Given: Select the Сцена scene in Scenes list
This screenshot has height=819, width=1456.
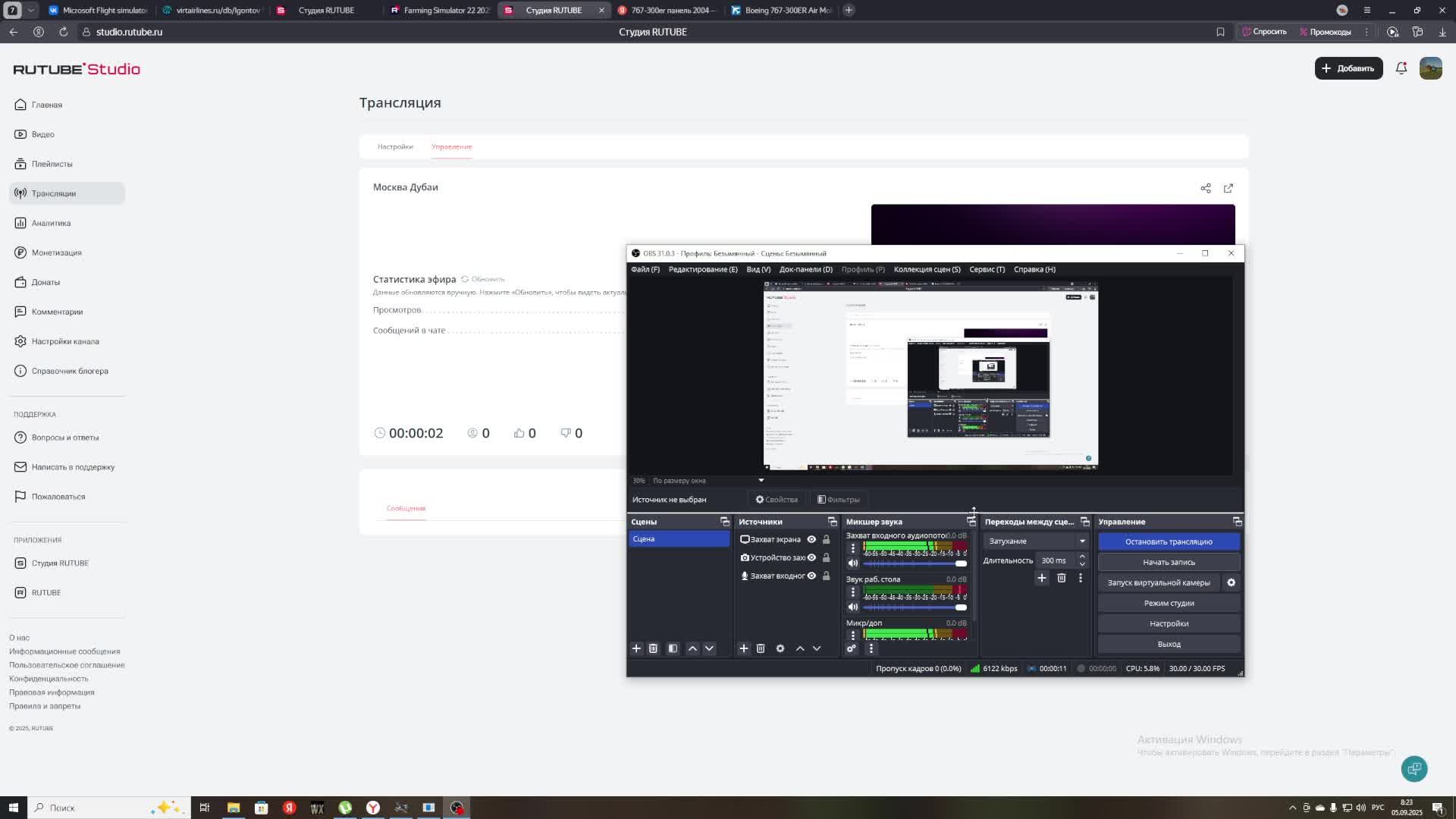Looking at the screenshot, I should tap(679, 539).
